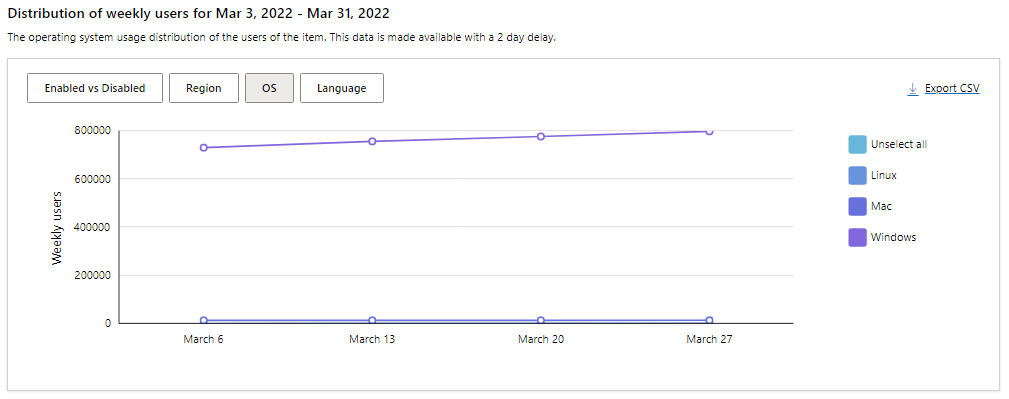Viewport: 1009px width, 399px height.
Task: Select the Windows data point for March 13
Action: (x=372, y=141)
